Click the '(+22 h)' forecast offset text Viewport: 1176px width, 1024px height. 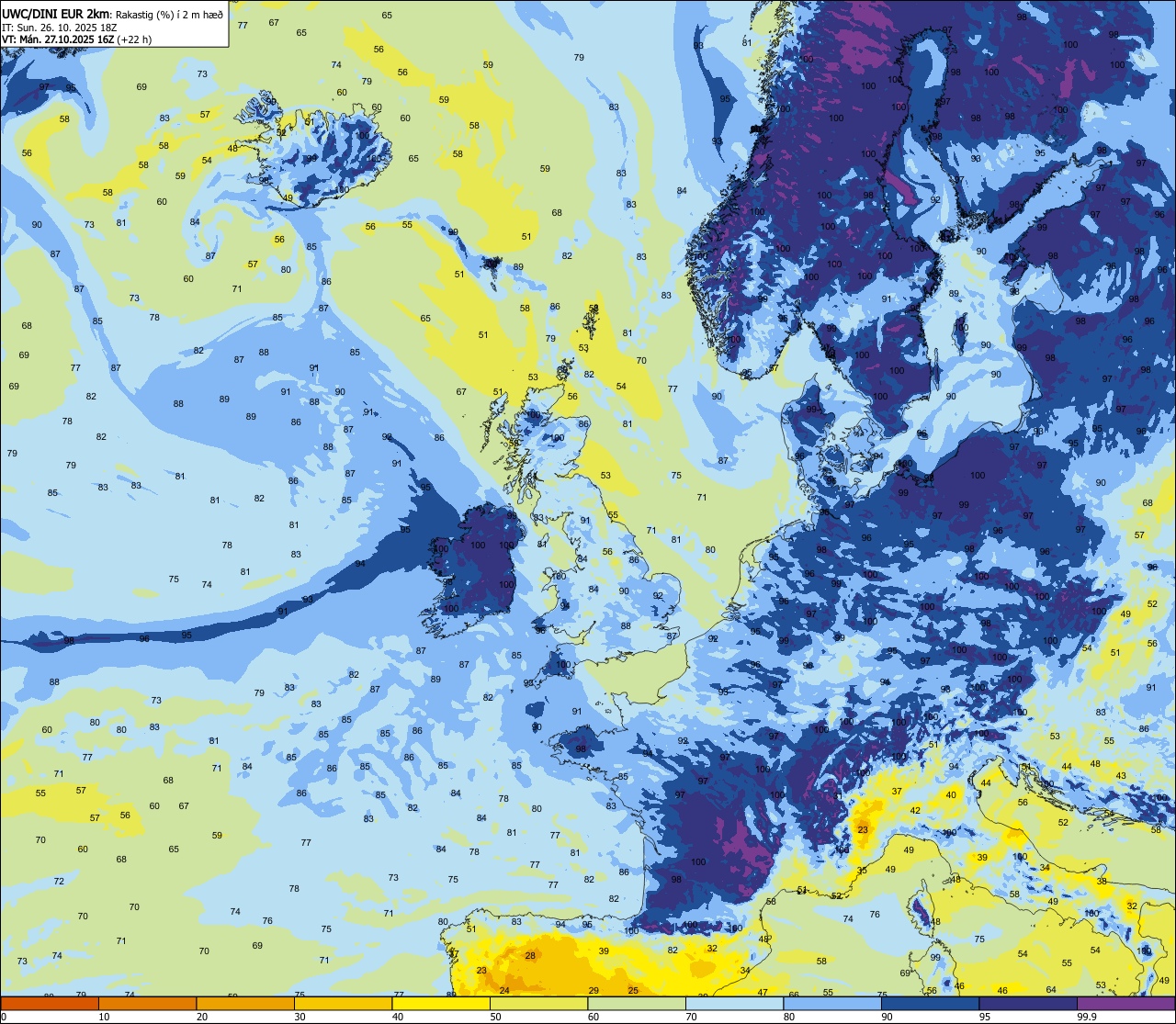[x=134, y=39]
